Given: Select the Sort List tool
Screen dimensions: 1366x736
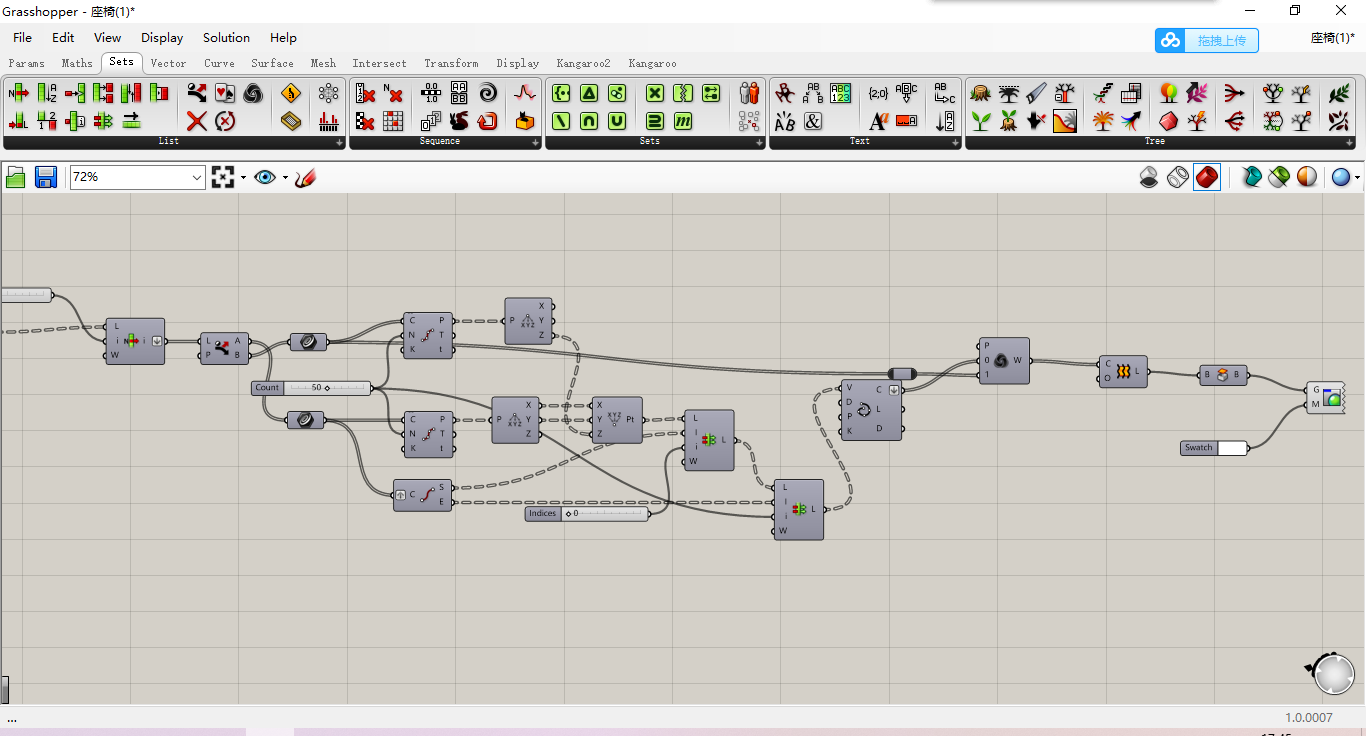Looking at the screenshot, I should pyautogui.click(x=45, y=92).
